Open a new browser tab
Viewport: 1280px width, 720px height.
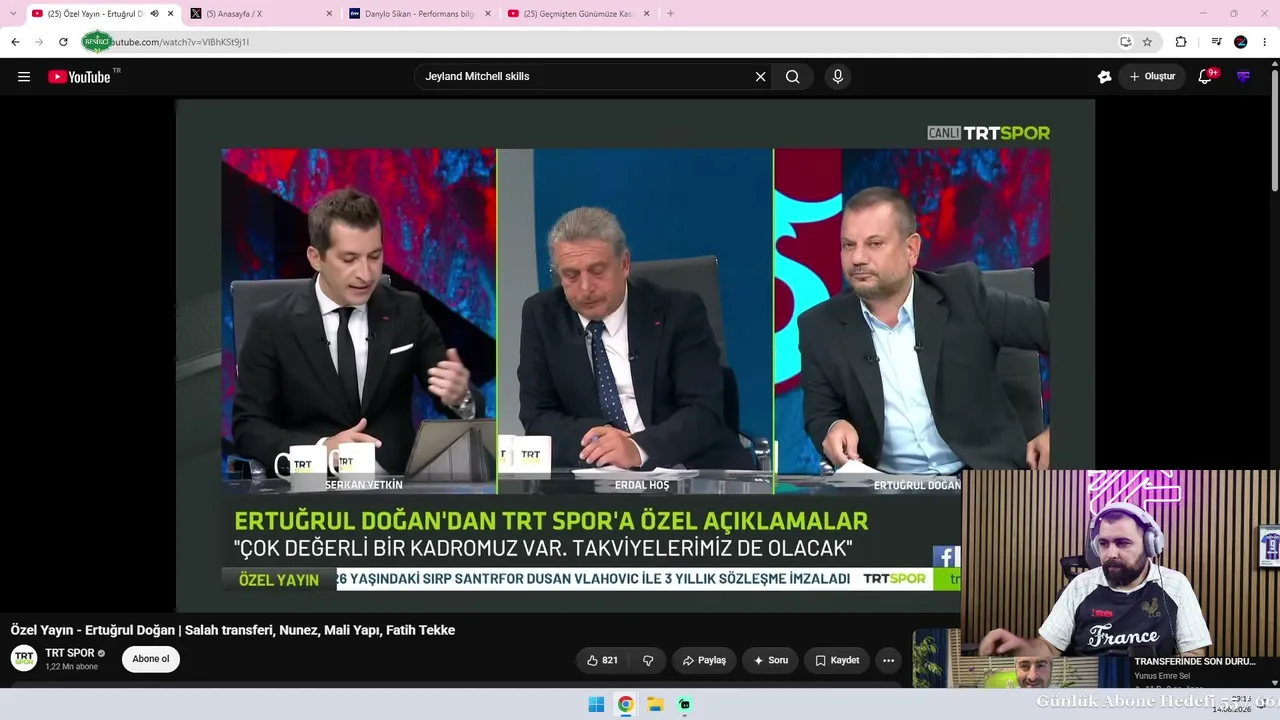pyautogui.click(x=670, y=14)
